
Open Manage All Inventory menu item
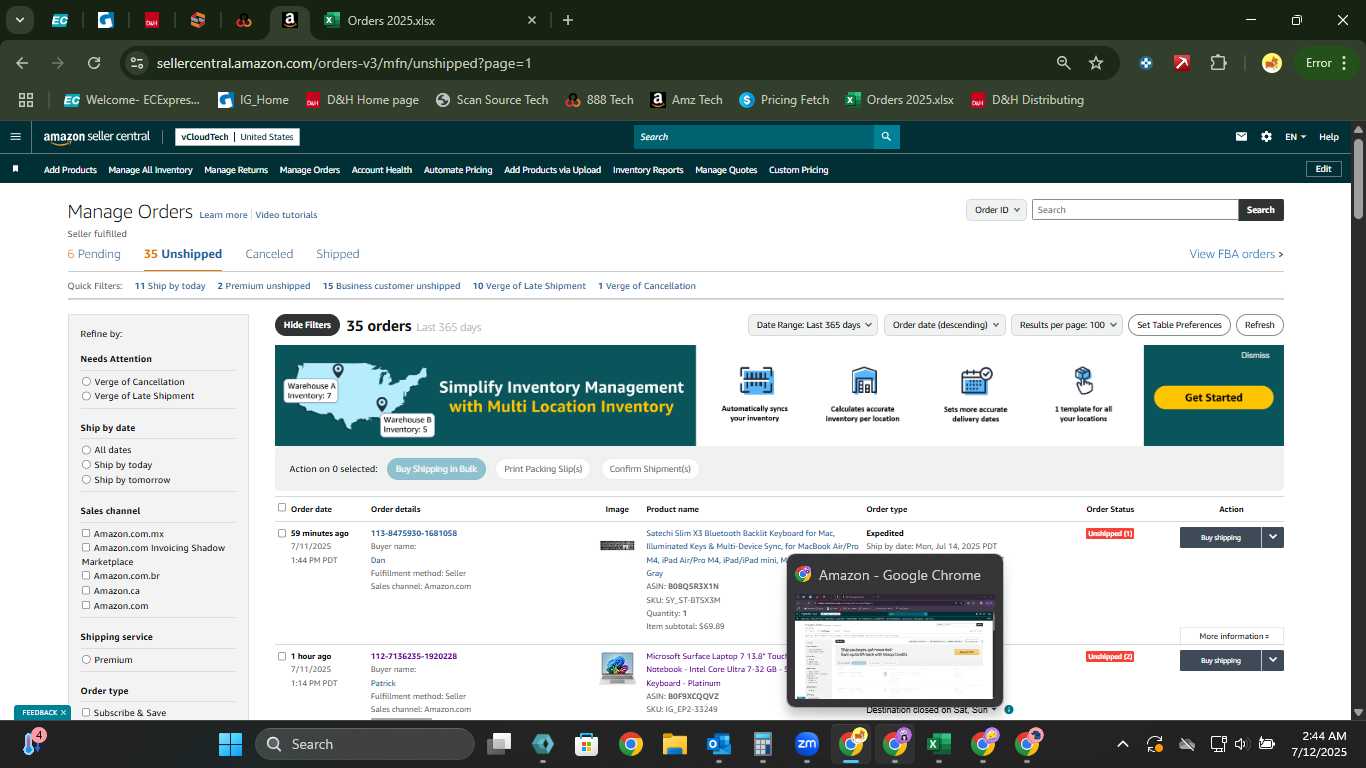click(x=150, y=170)
